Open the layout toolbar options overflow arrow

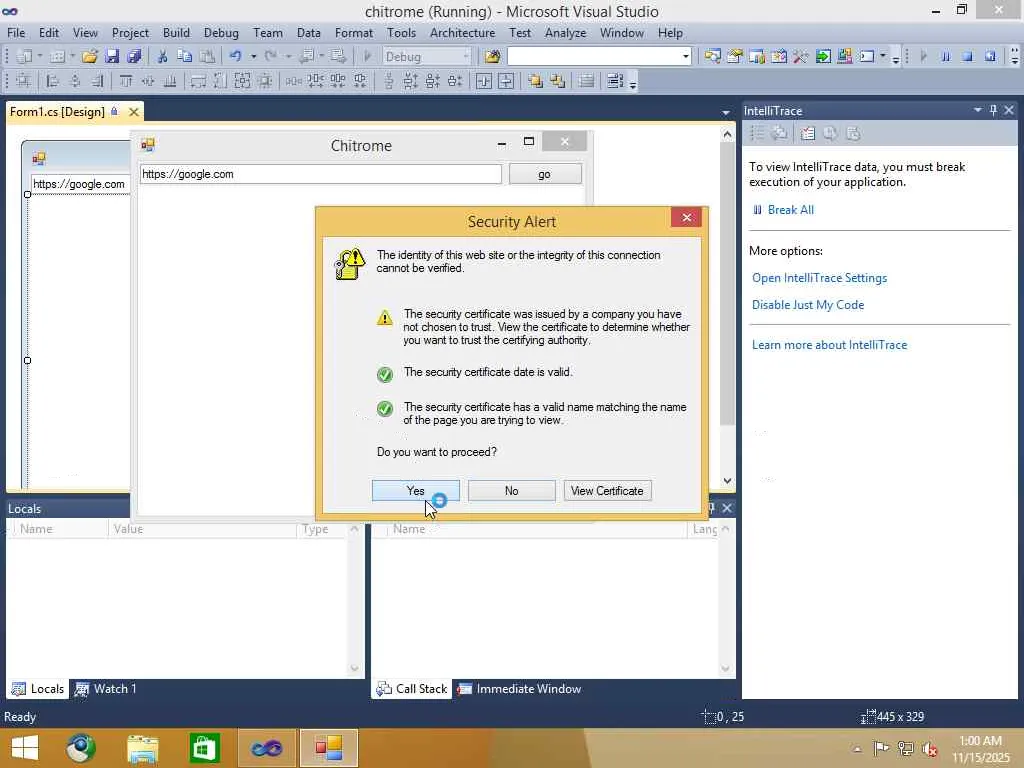[x=633, y=83]
